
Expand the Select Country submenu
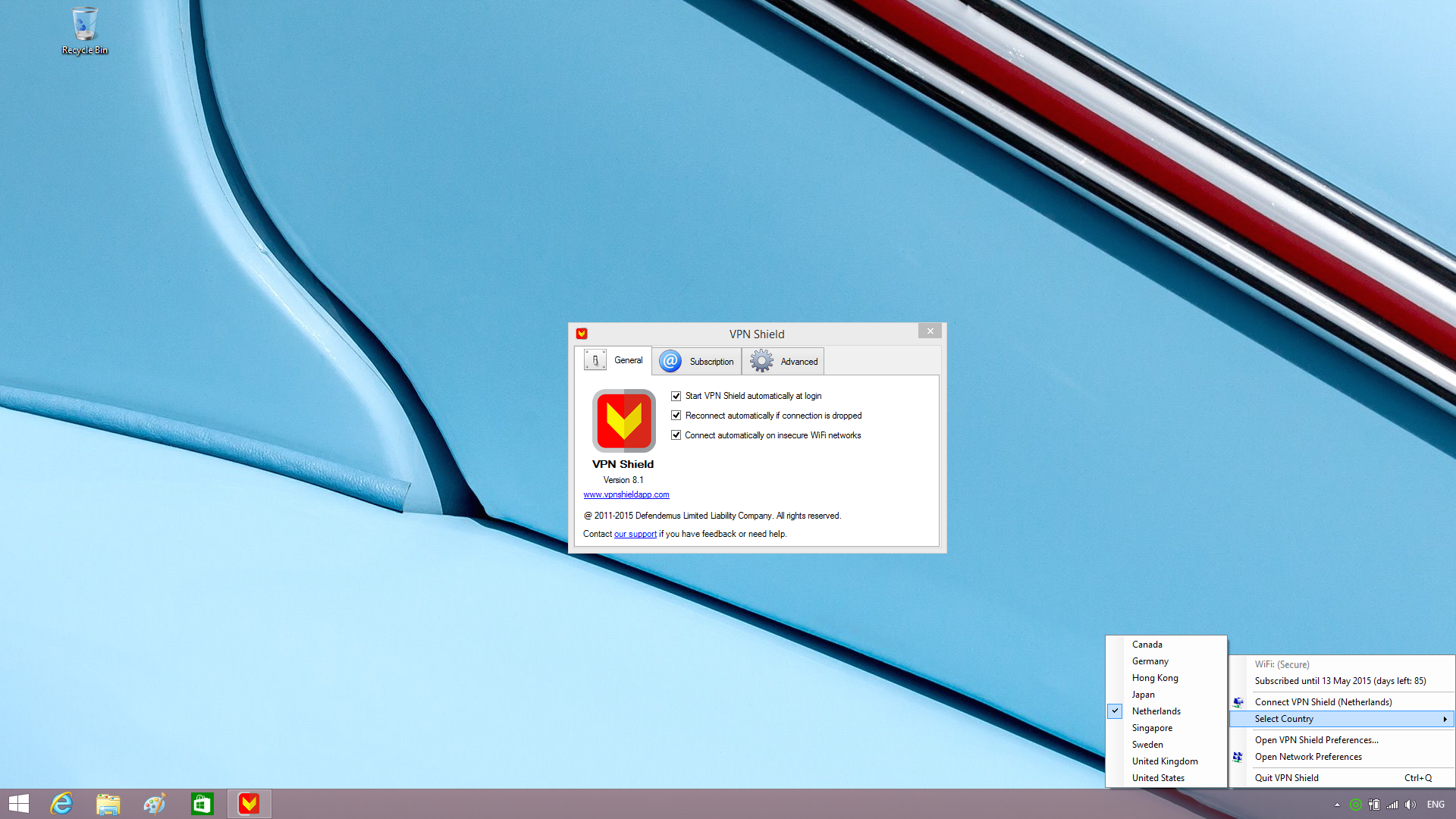[x=1341, y=719]
